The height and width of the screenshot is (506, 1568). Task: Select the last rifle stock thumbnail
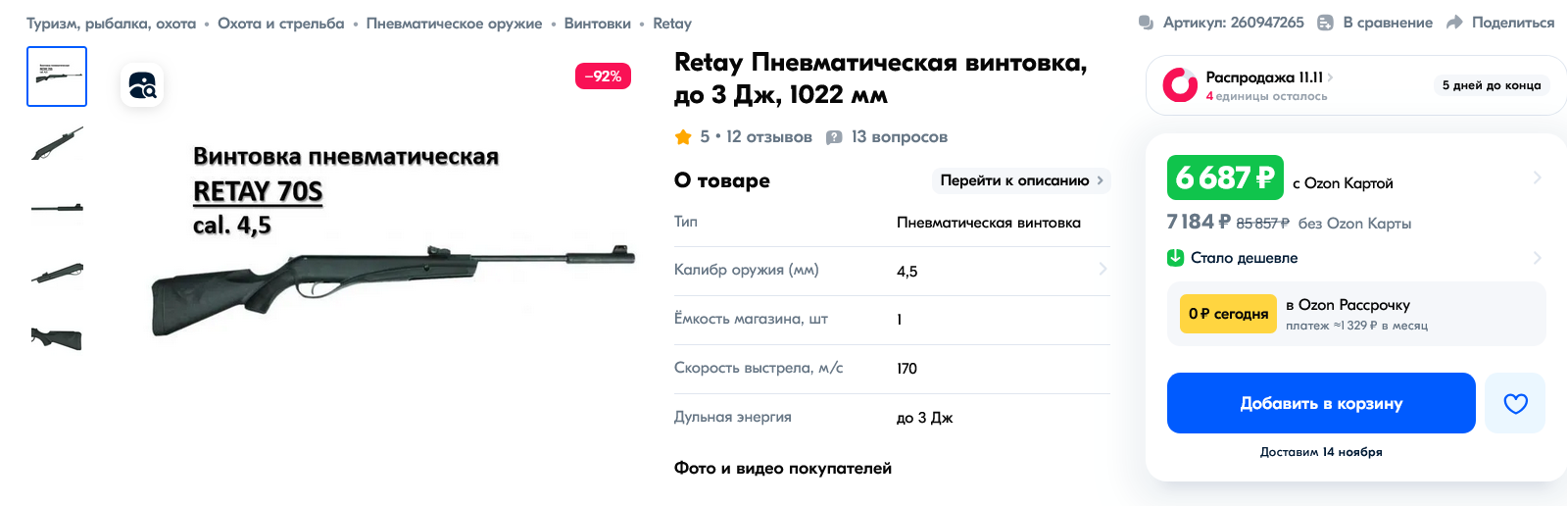point(57,338)
